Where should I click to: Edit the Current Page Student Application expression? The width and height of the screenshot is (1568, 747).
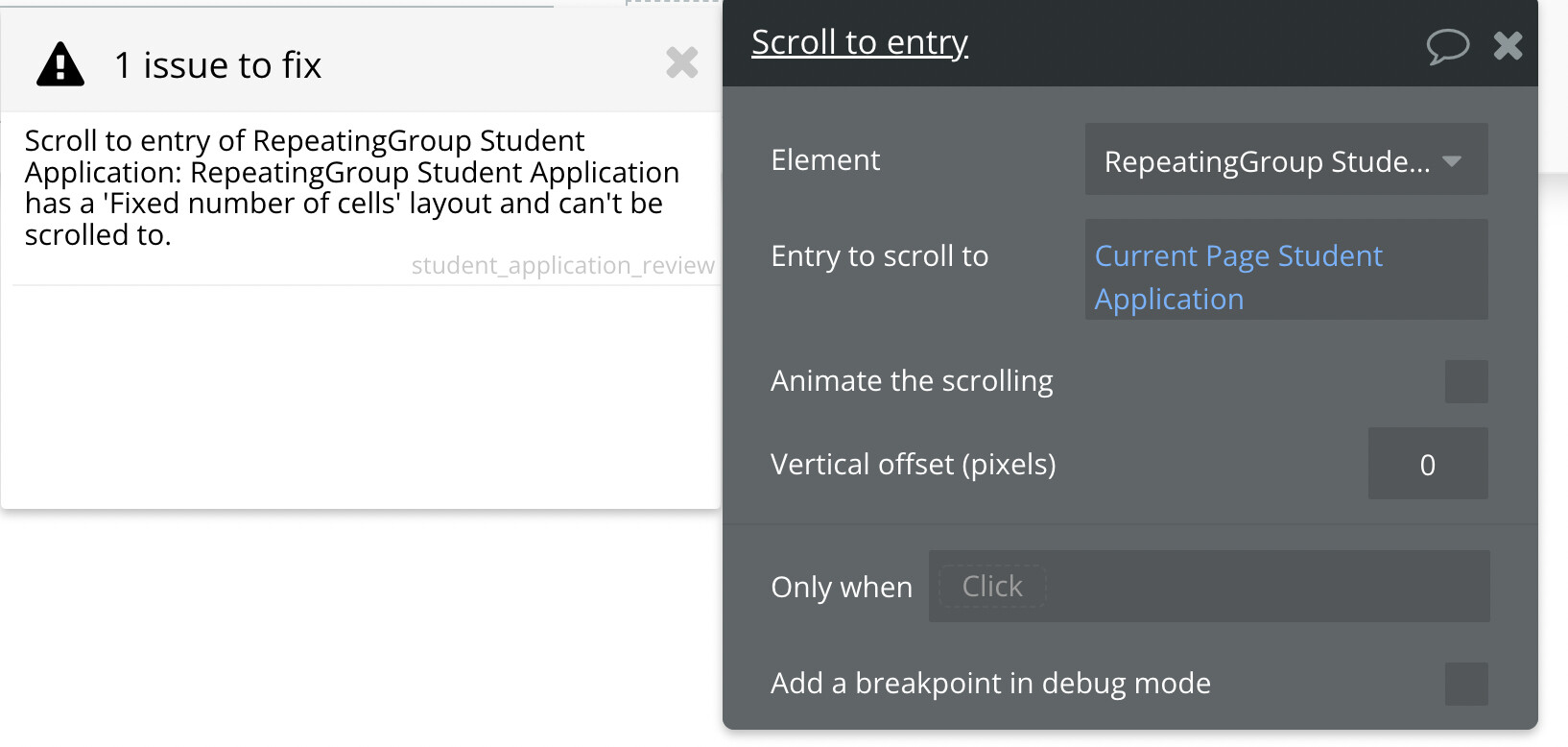(x=1238, y=277)
